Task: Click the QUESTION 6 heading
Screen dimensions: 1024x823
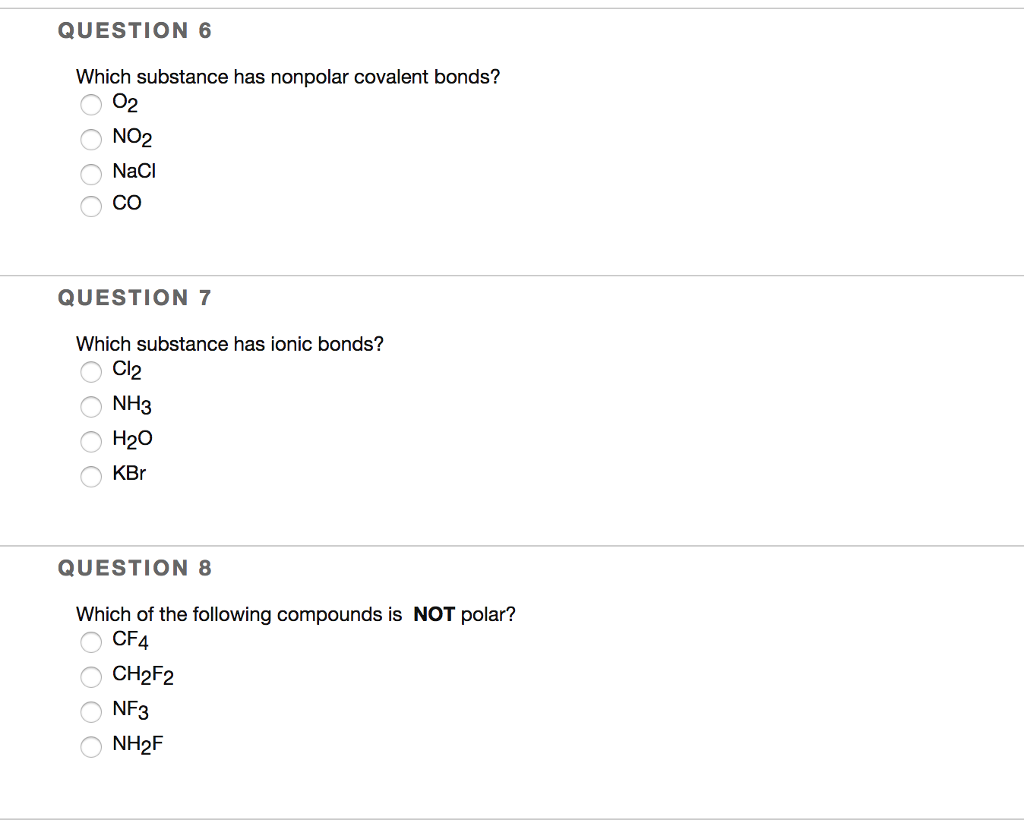Action: [x=135, y=30]
